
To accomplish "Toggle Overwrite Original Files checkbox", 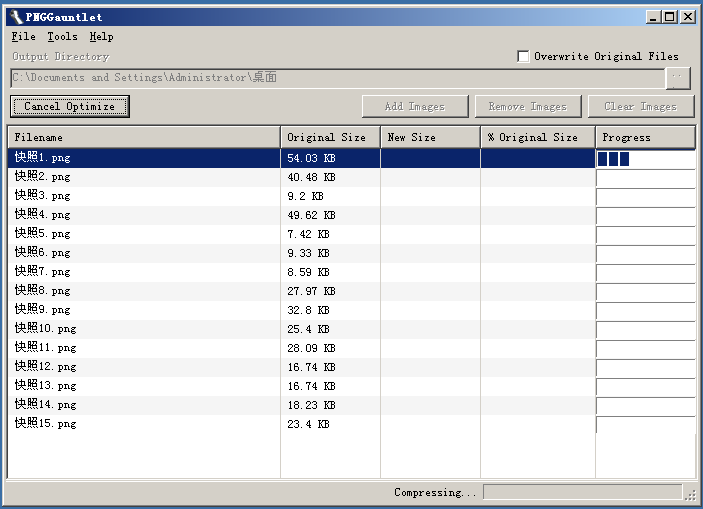I will point(523,57).
